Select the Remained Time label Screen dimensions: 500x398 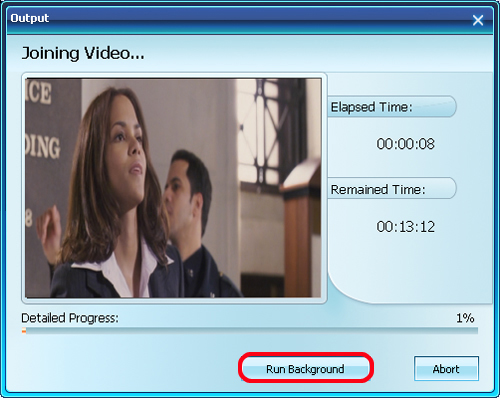[x=378, y=189]
